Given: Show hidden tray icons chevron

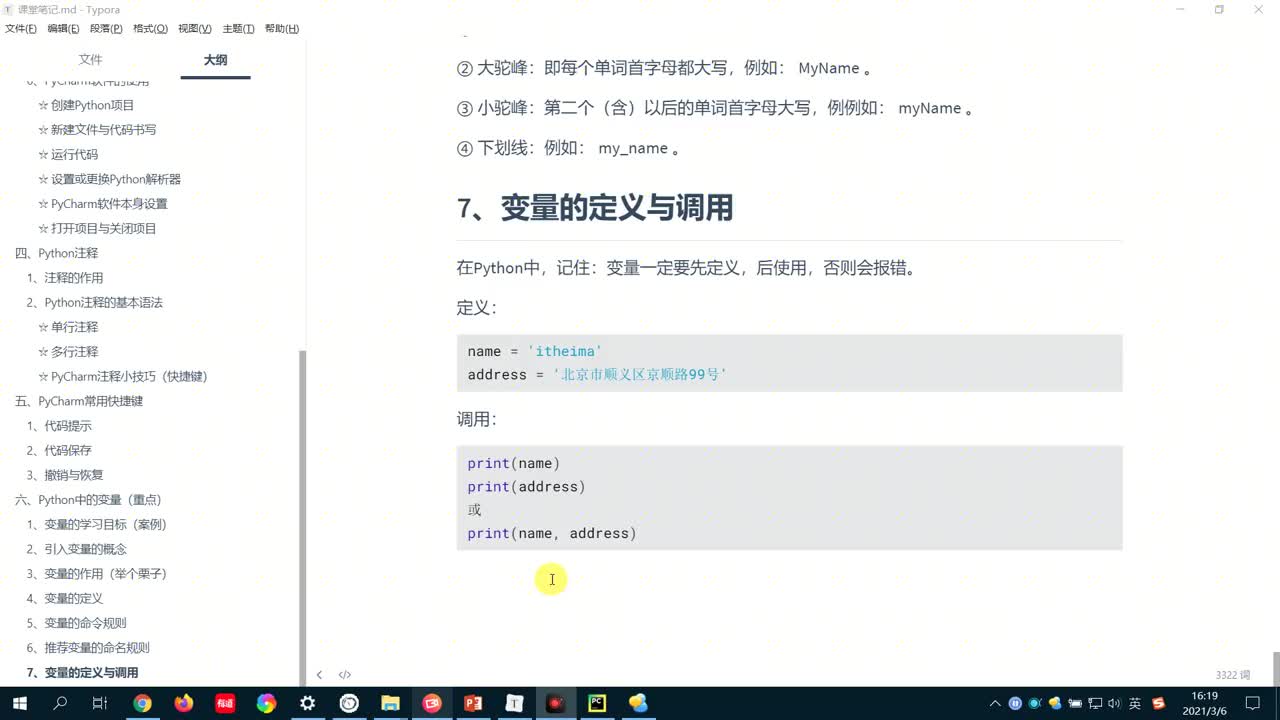Looking at the screenshot, I should (x=995, y=703).
